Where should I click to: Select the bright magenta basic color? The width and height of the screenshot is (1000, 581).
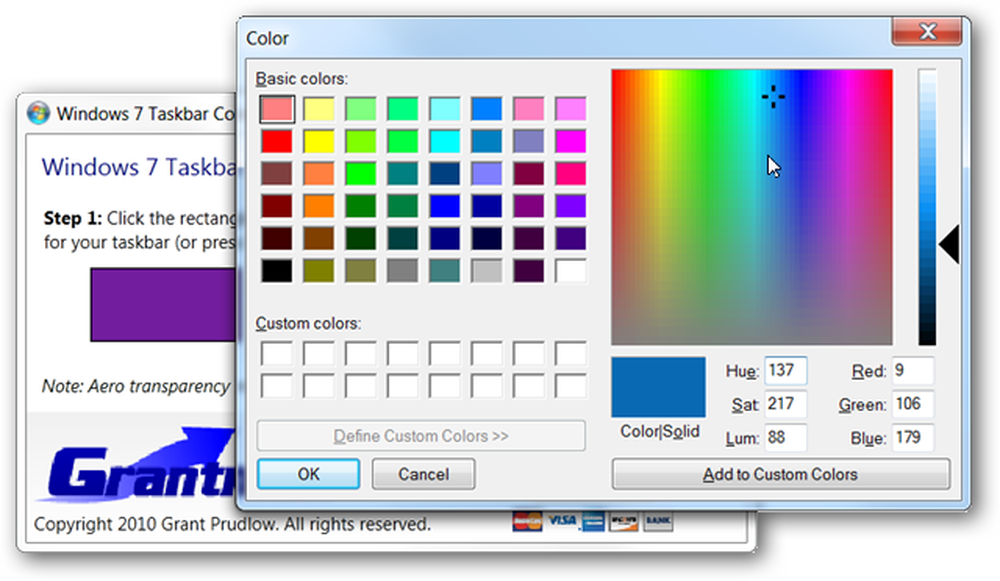coord(571,141)
